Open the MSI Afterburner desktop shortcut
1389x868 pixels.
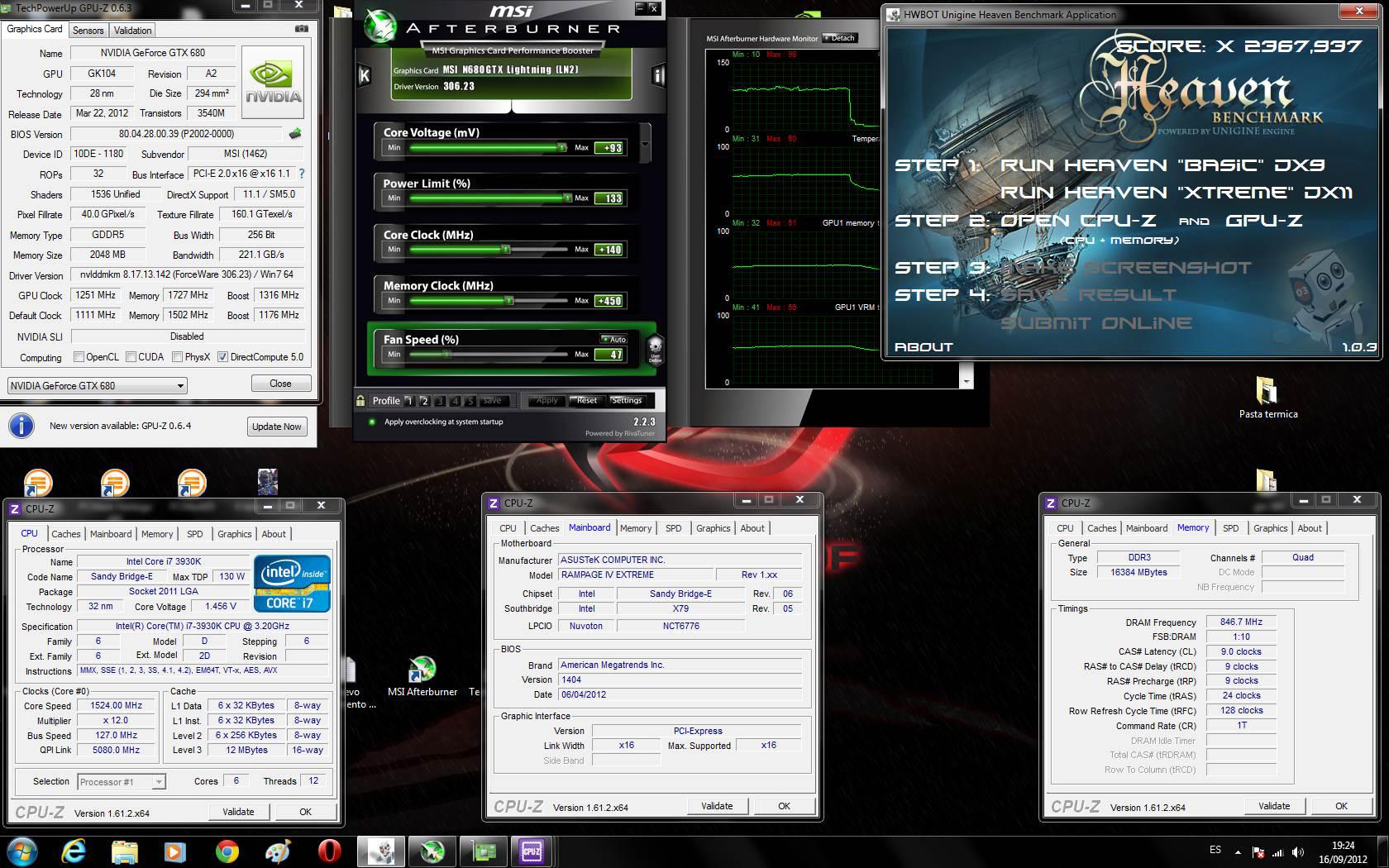click(x=422, y=675)
